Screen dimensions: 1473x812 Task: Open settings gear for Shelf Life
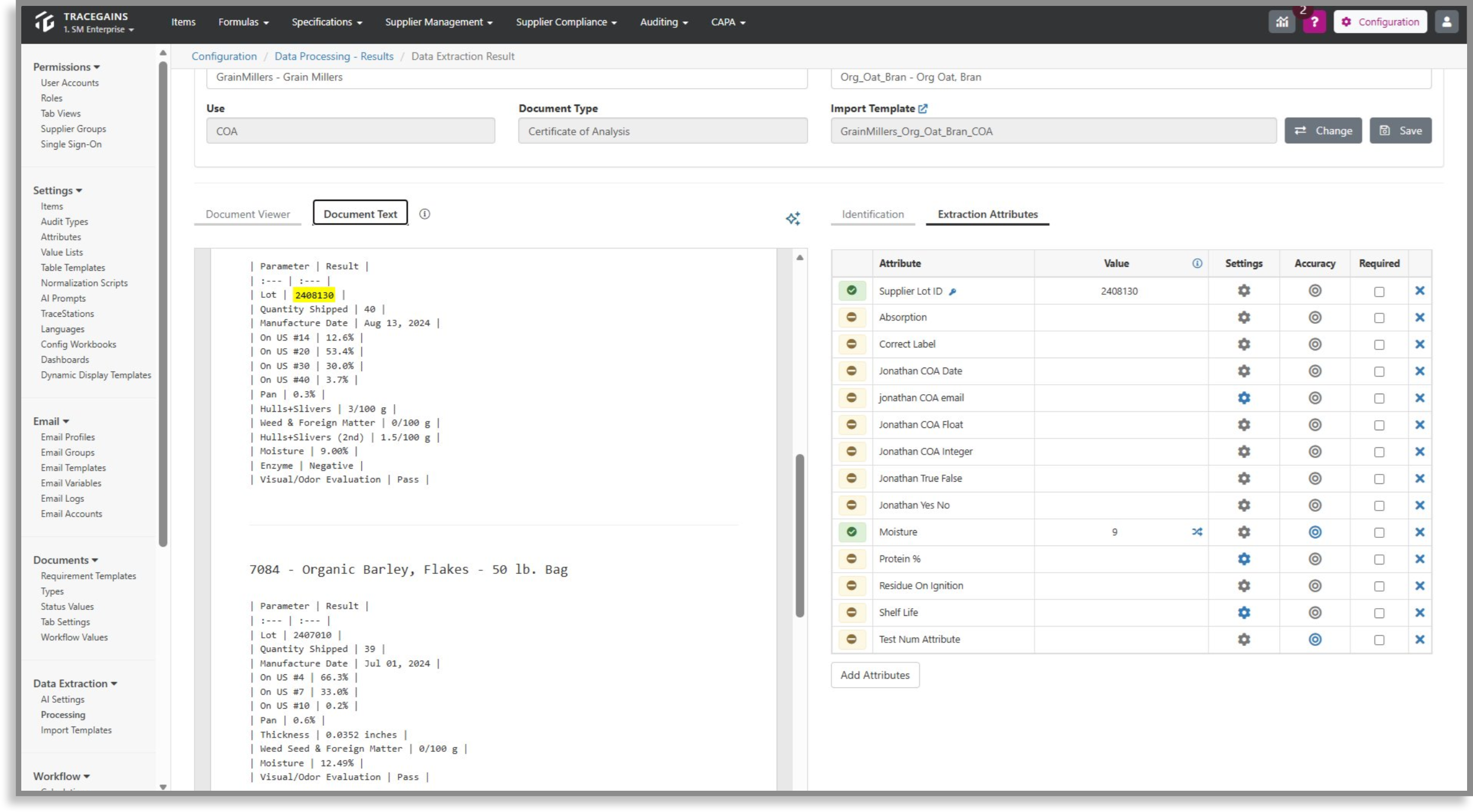[x=1244, y=613]
